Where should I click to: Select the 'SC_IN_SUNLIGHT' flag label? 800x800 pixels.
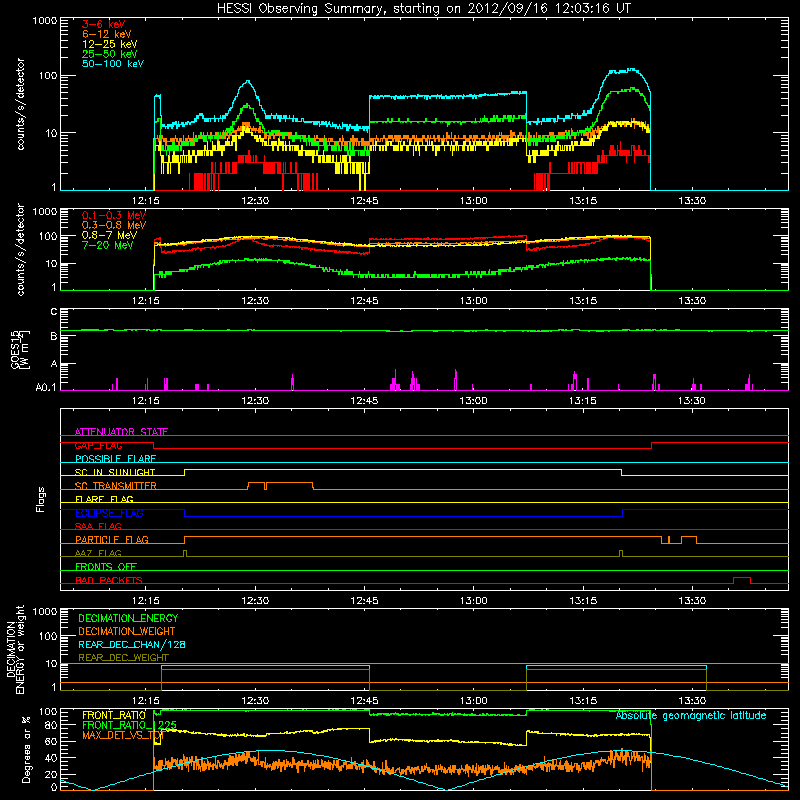tap(115, 472)
